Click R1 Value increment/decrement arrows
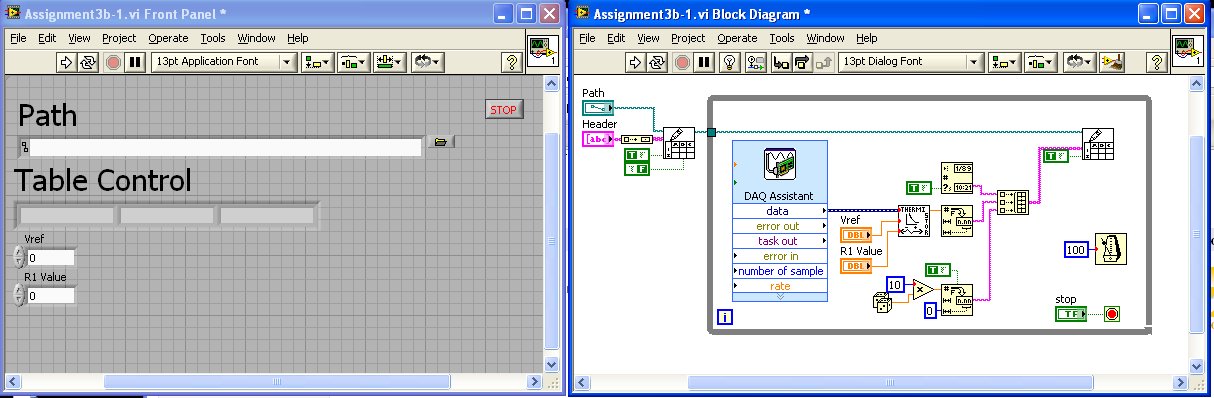Screen dimensions: 1214x398 (19, 296)
